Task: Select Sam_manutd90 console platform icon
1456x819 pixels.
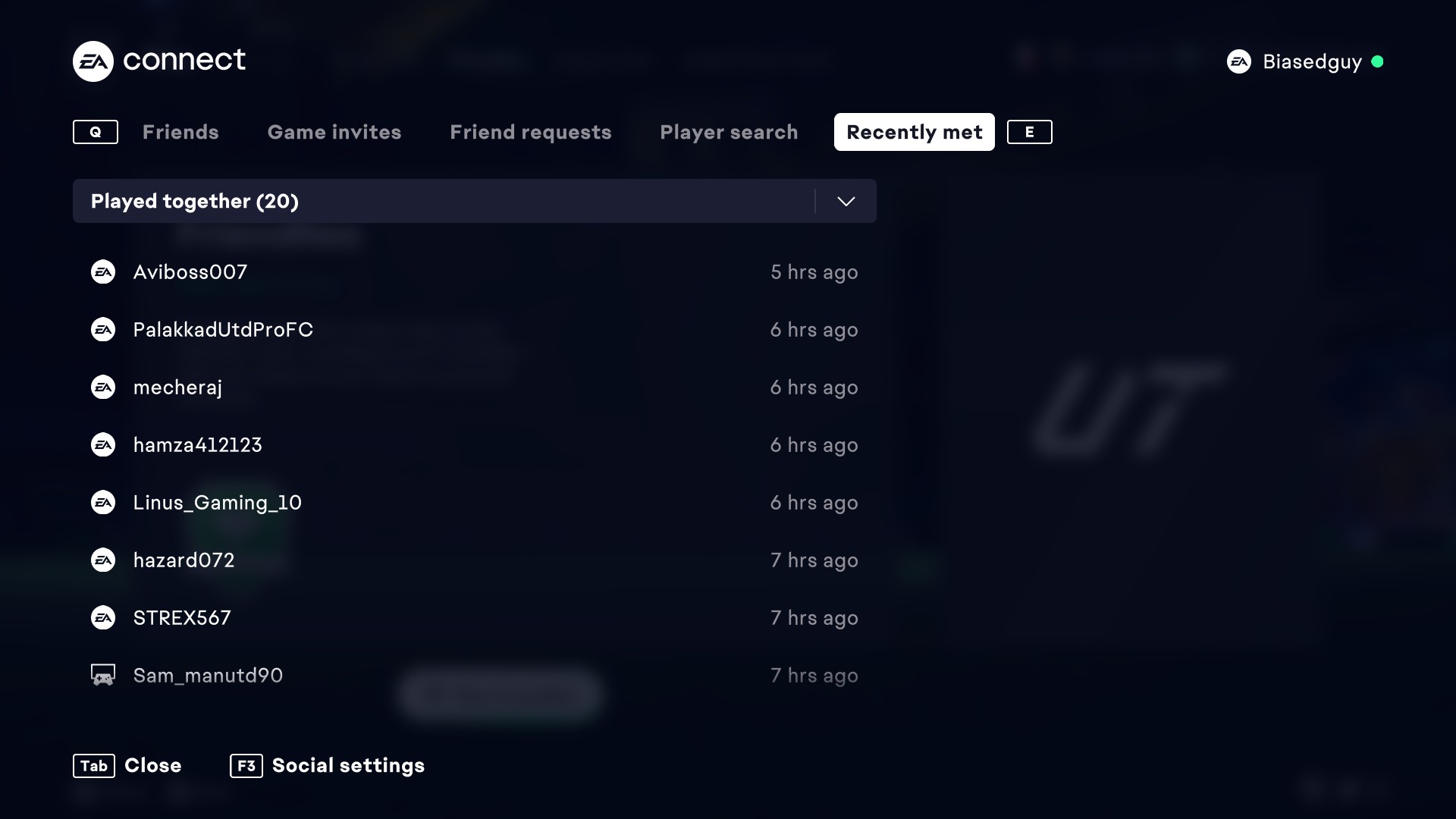Action: 103,675
